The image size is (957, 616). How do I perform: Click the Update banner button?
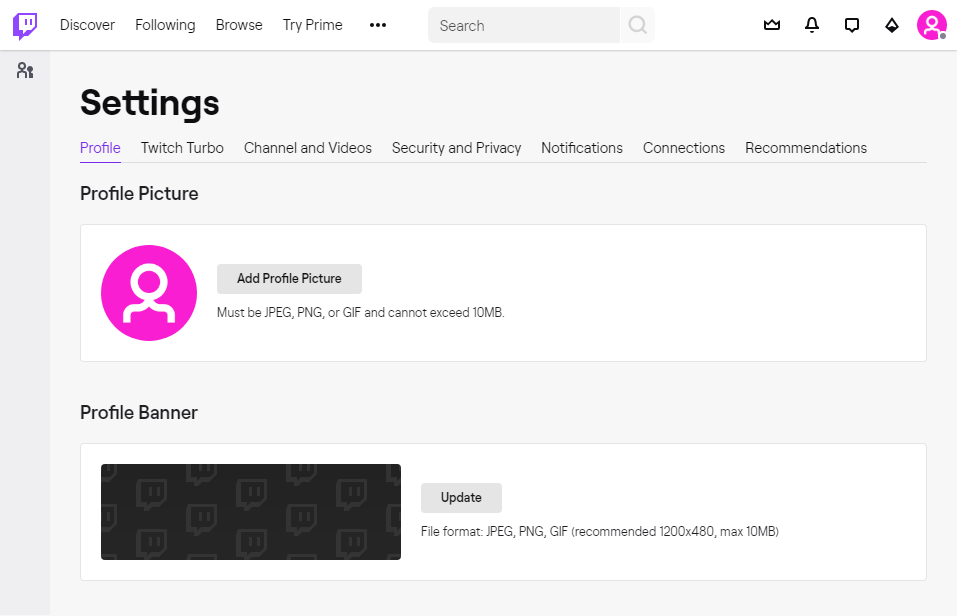(x=461, y=498)
